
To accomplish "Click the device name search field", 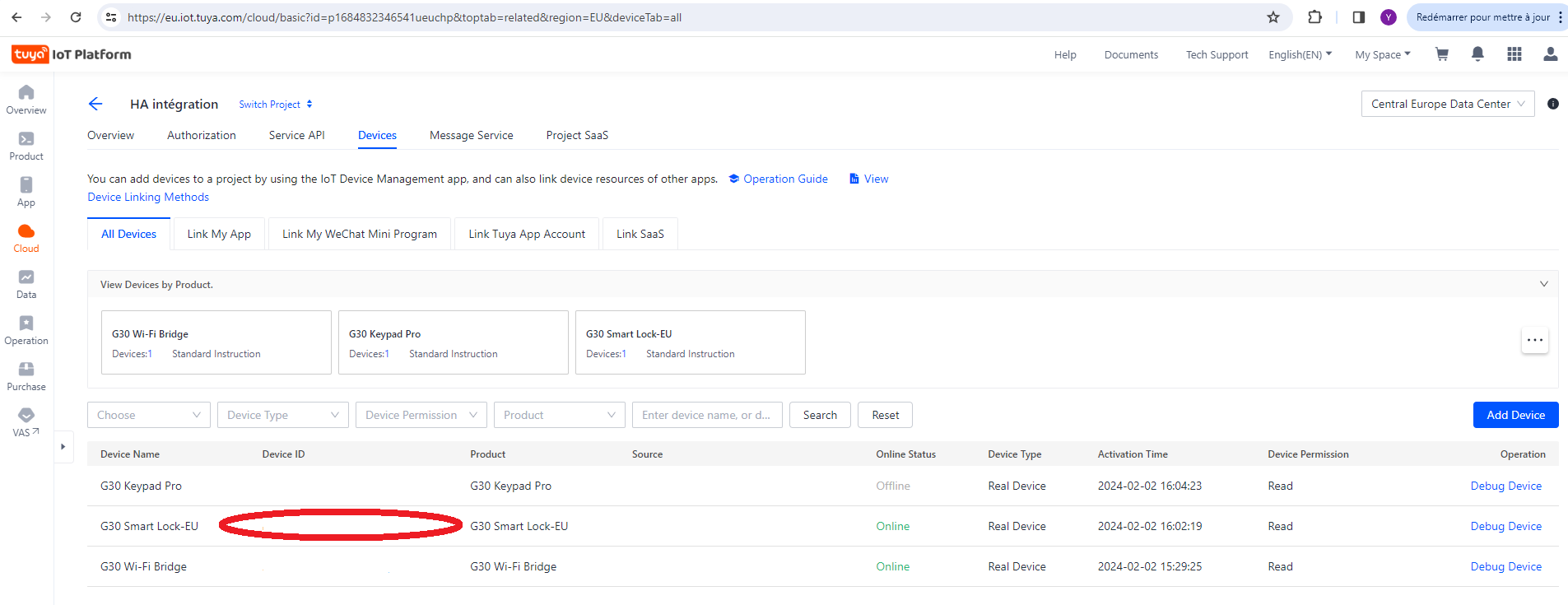I will point(707,415).
